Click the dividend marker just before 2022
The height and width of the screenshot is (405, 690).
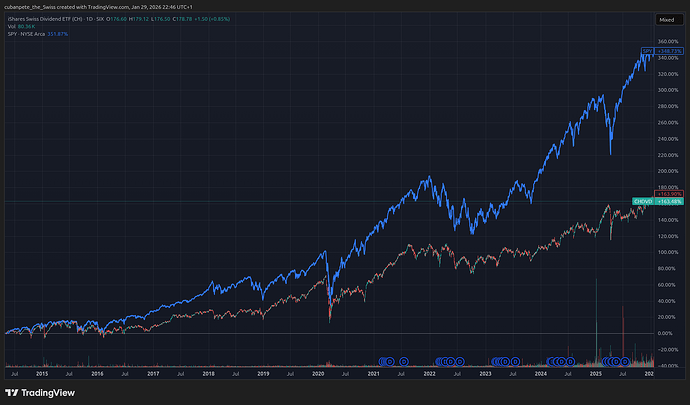tap(405, 361)
